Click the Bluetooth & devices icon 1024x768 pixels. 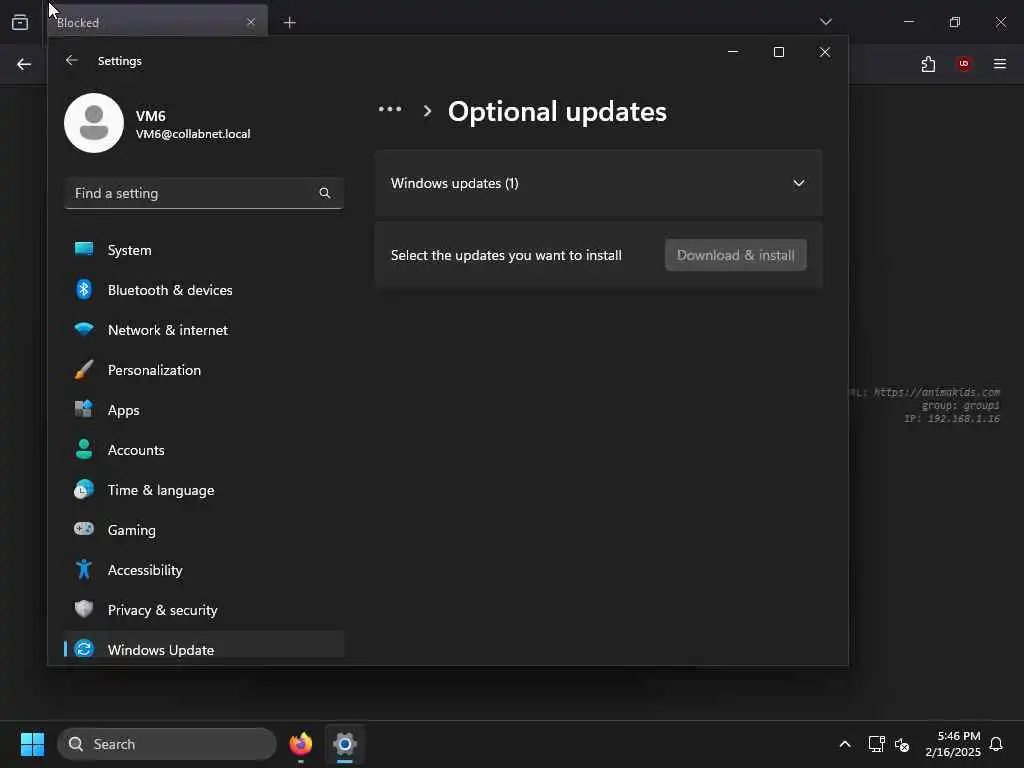[x=84, y=289]
